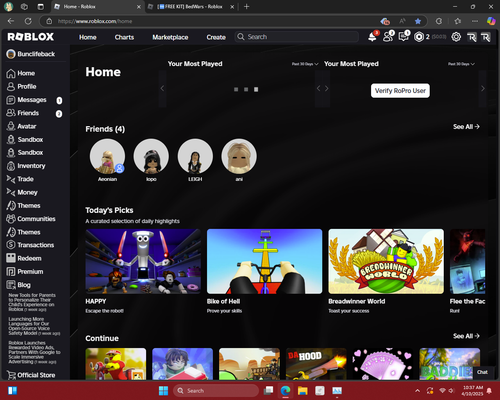Click the Windows taskbar Search box
500x400 pixels.
(x=216, y=390)
